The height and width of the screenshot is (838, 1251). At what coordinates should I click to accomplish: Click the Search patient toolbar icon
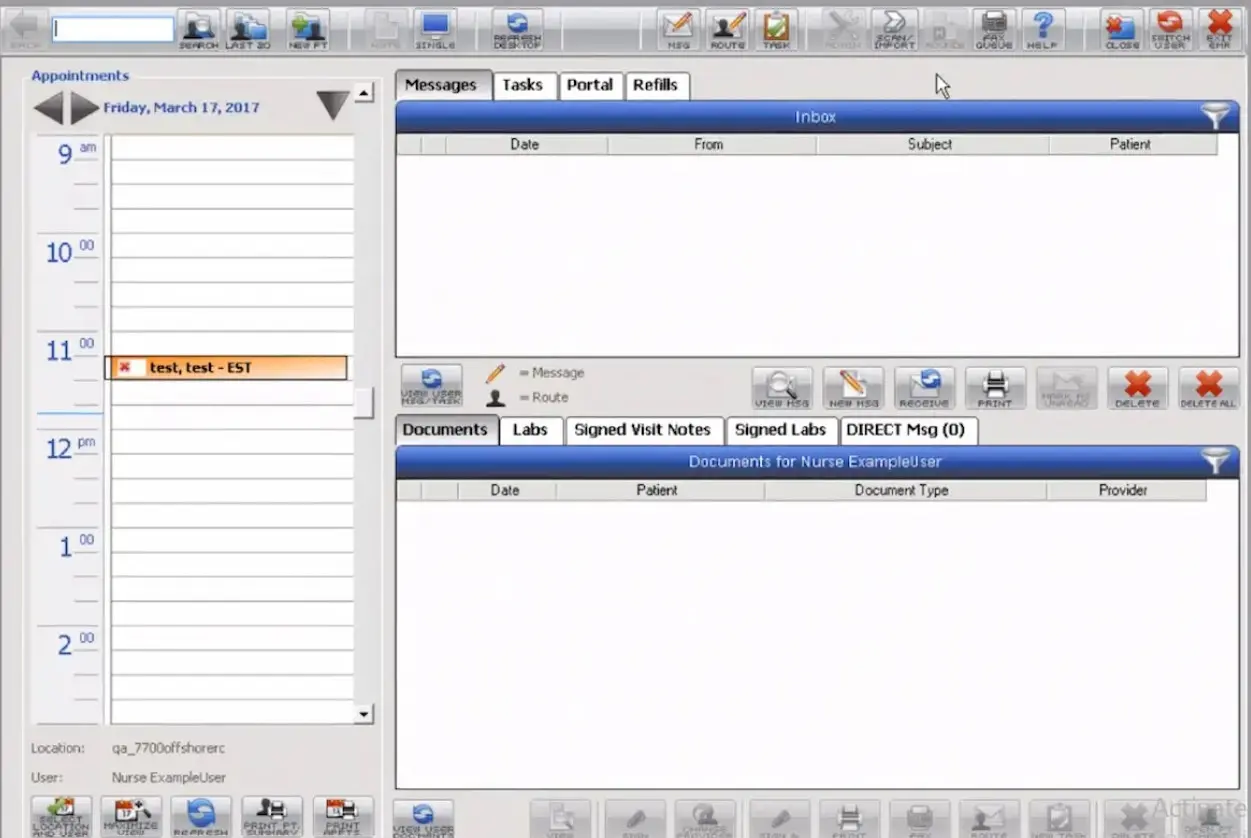click(199, 30)
